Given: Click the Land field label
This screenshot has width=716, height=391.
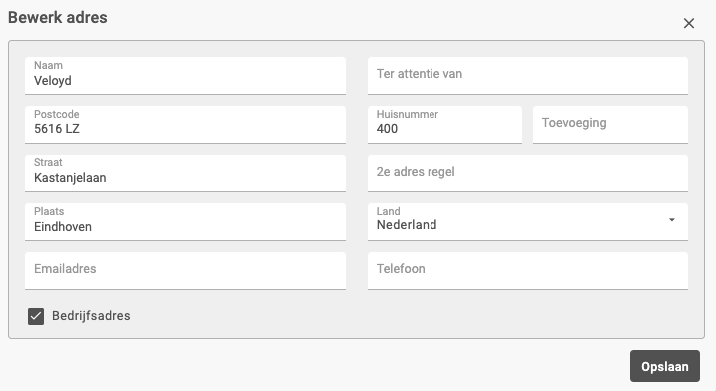Looking at the screenshot, I should point(388,211).
